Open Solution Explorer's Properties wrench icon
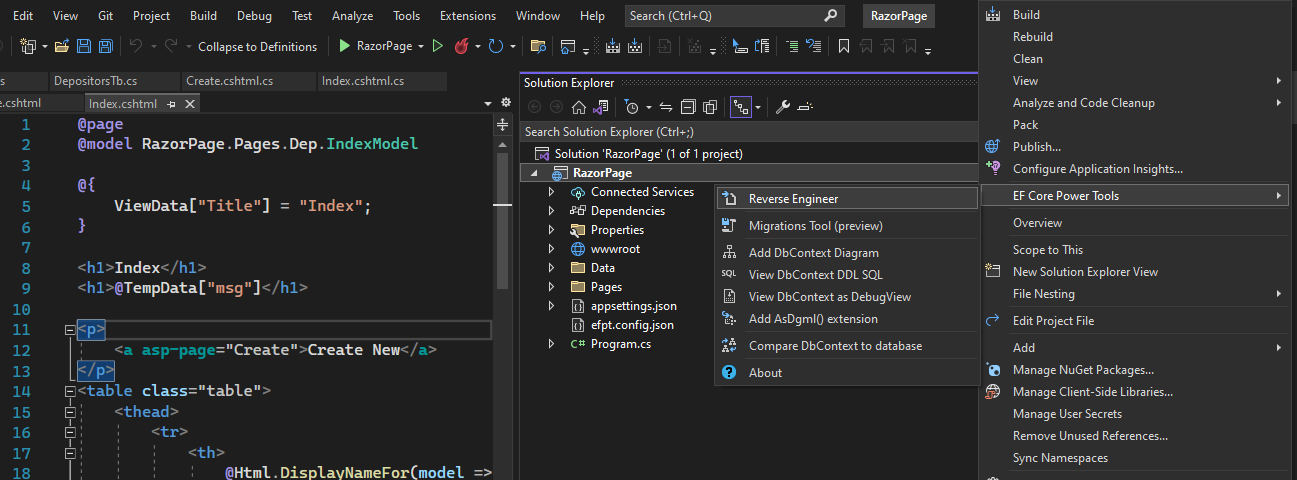Image resolution: width=1297 pixels, height=480 pixels. (x=783, y=107)
